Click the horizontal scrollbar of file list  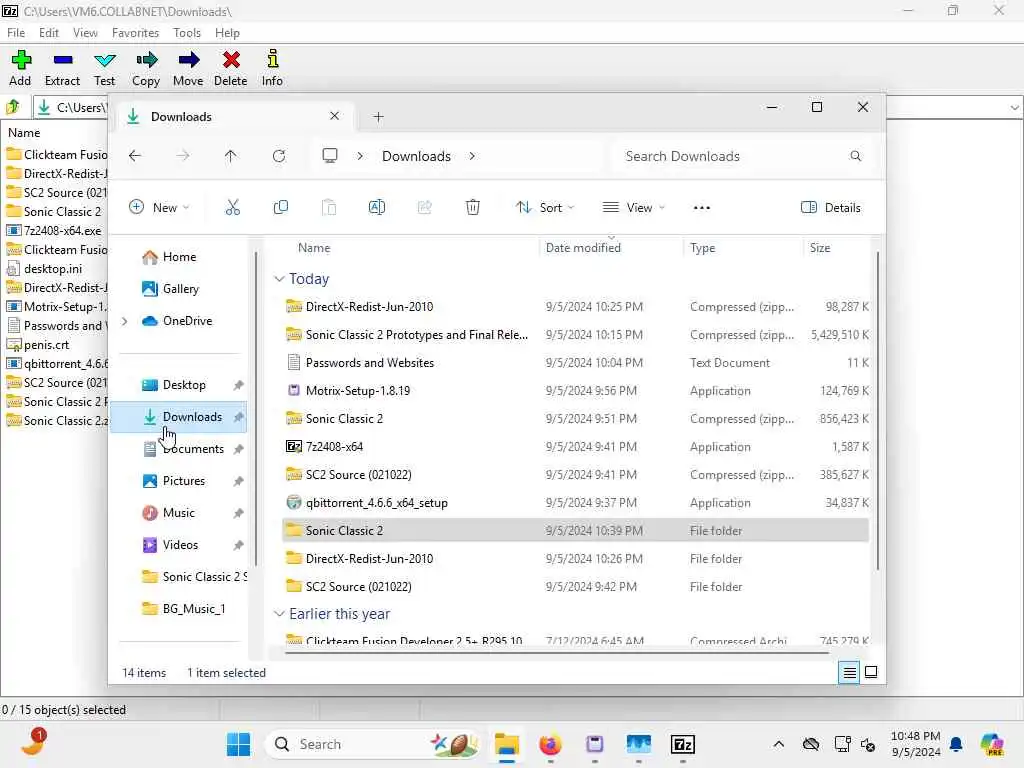click(557, 651)
